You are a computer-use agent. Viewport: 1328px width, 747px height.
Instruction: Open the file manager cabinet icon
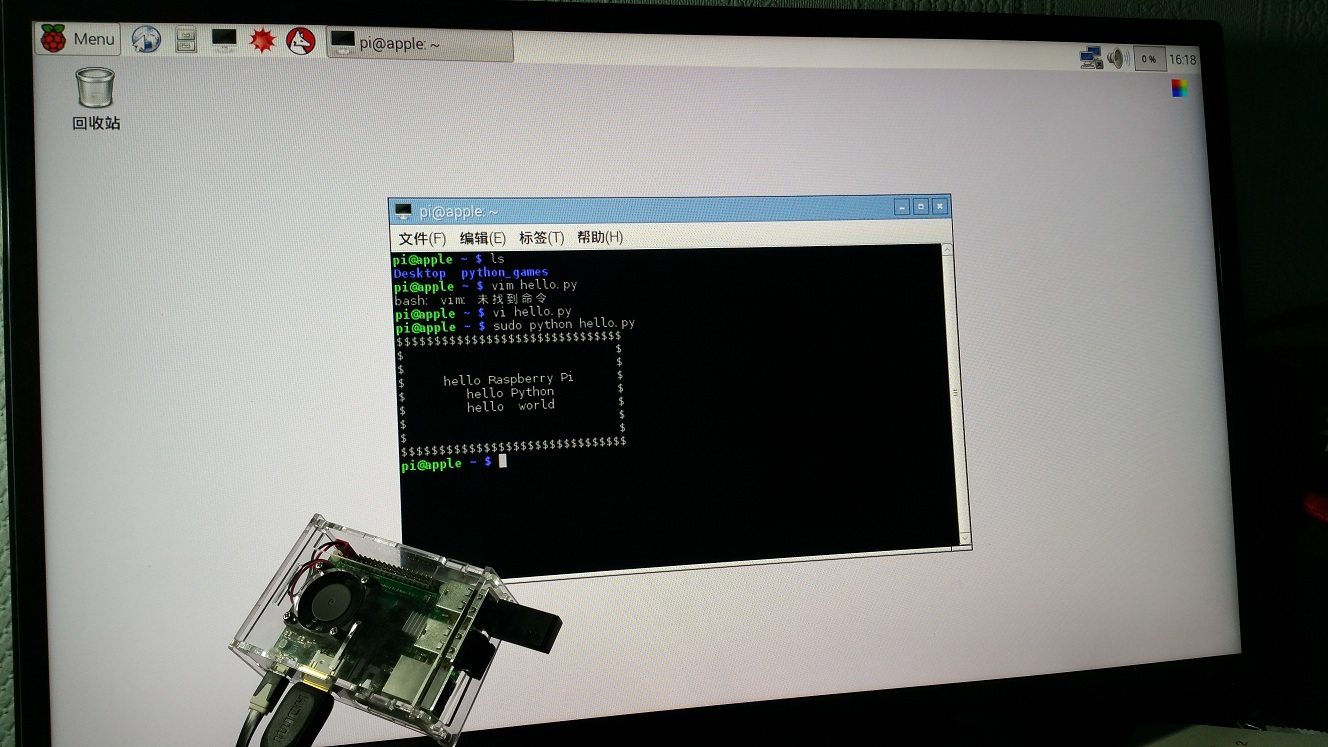tap(186, 39)
